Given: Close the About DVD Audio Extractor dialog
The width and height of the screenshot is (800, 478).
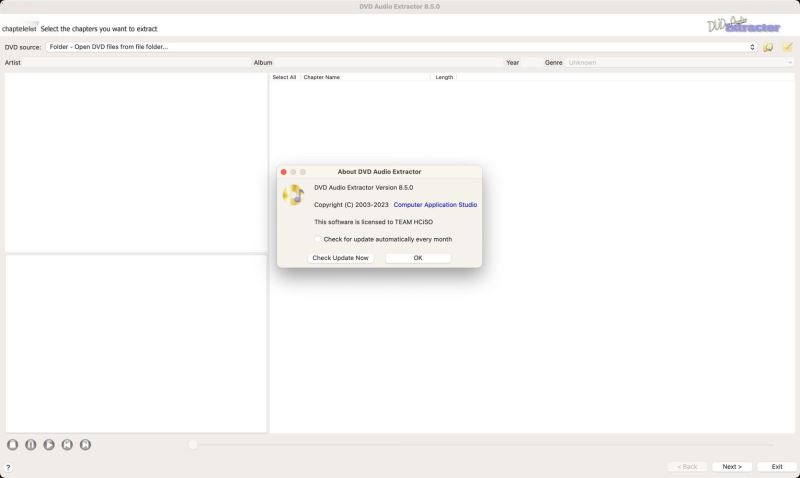Looking at the screenshot, I should [x=284, y=172].
